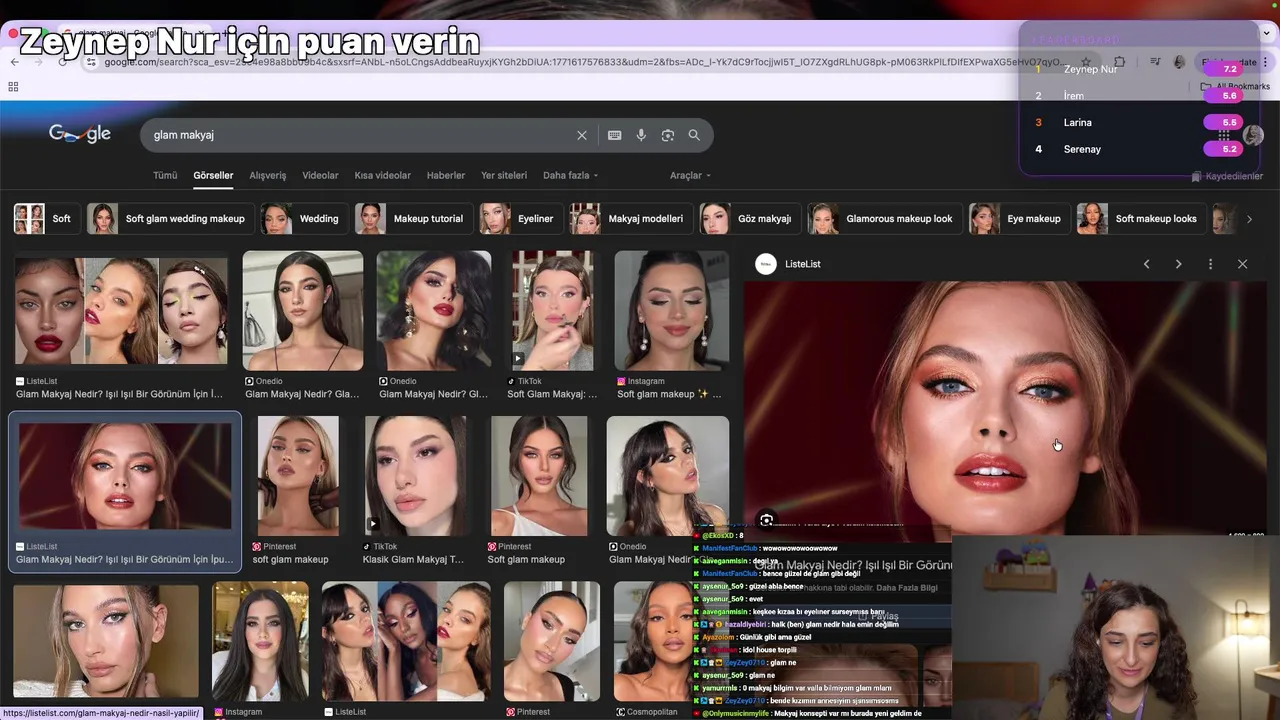Click the magnifier search icon

[x=694, y=135]
